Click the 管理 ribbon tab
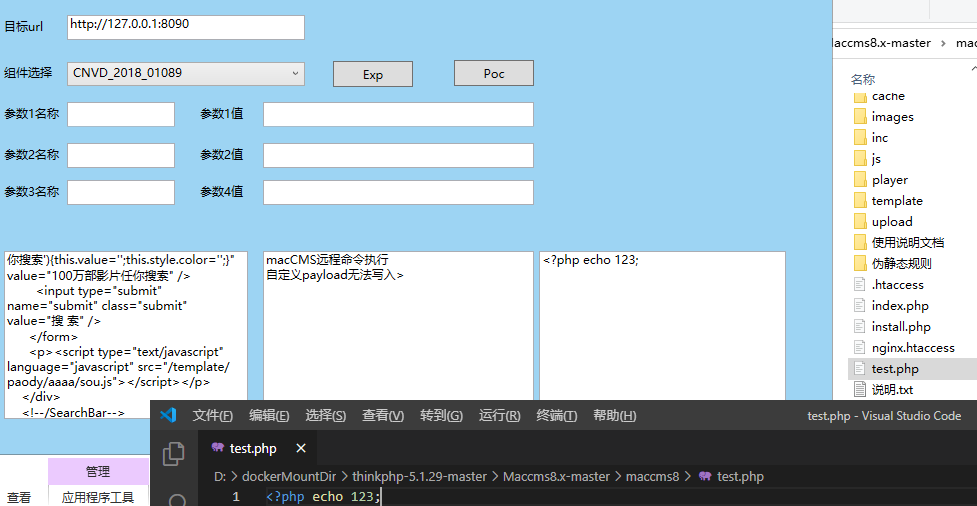The width and height of the screenshot is (977, 506). tap(98, 472)
